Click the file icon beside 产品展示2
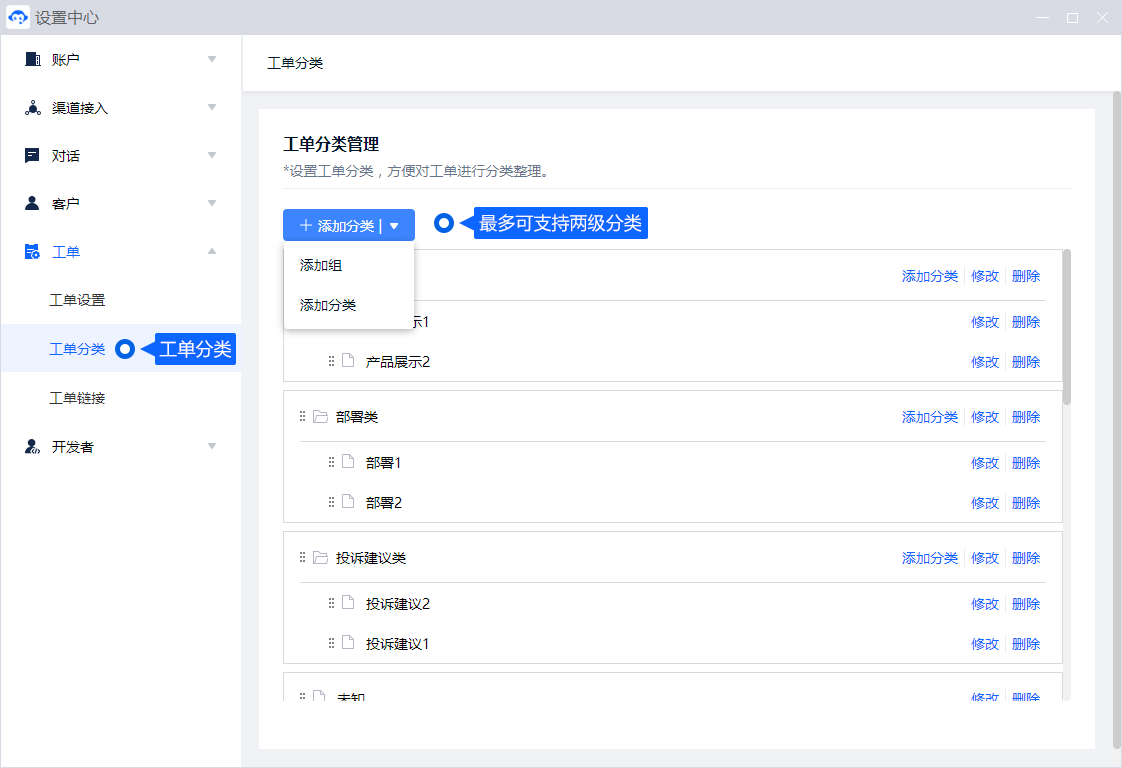The image size is (1122, 768). (348, 361)
